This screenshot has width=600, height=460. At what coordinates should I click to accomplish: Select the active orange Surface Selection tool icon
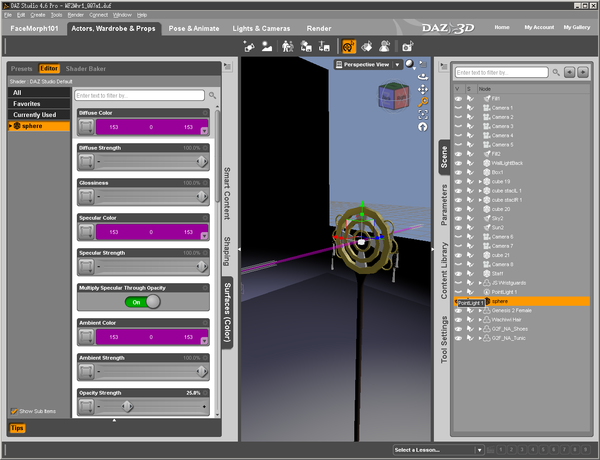tap(349, 47)
